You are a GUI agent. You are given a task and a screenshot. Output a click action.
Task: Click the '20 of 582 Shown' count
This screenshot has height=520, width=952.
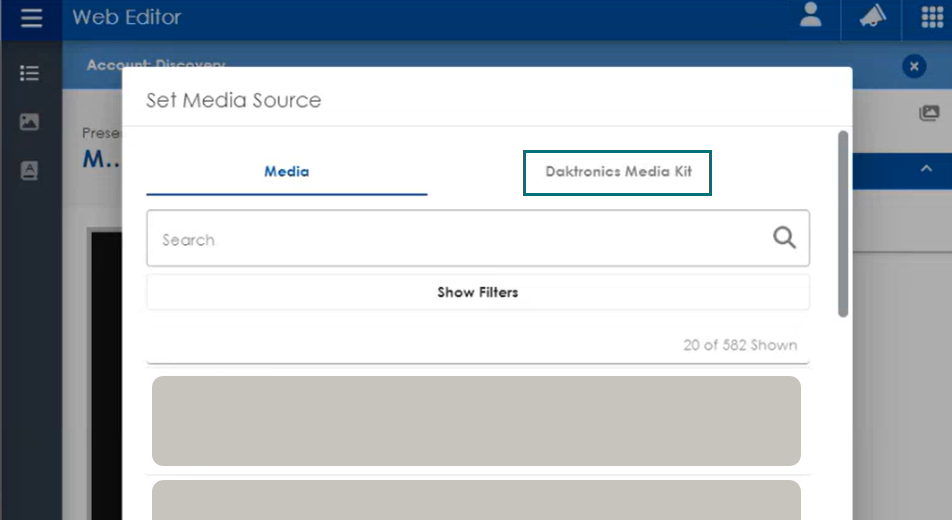pyautogui.click(x=740, y=345)
